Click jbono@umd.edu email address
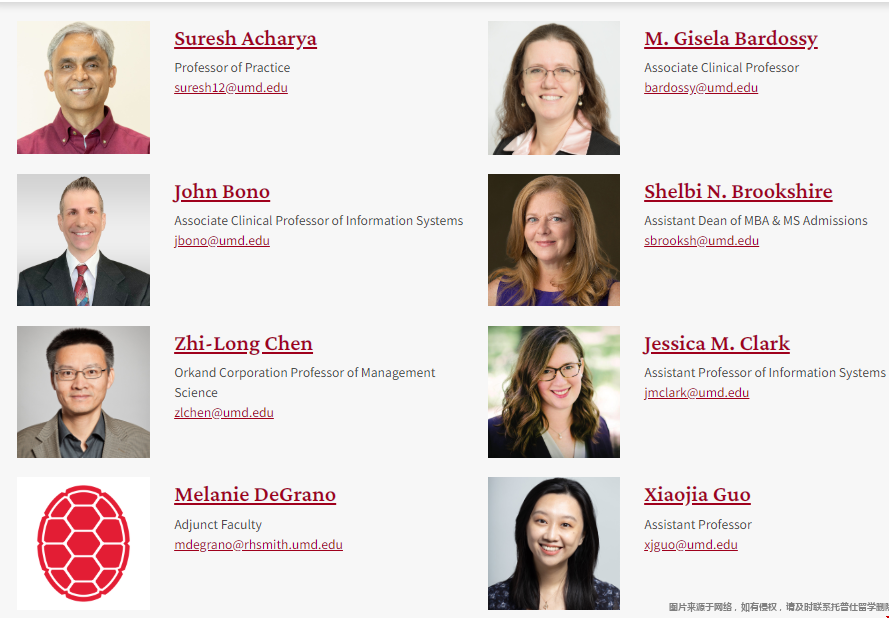Screen dimensions: 889x618 coord(222,241)
